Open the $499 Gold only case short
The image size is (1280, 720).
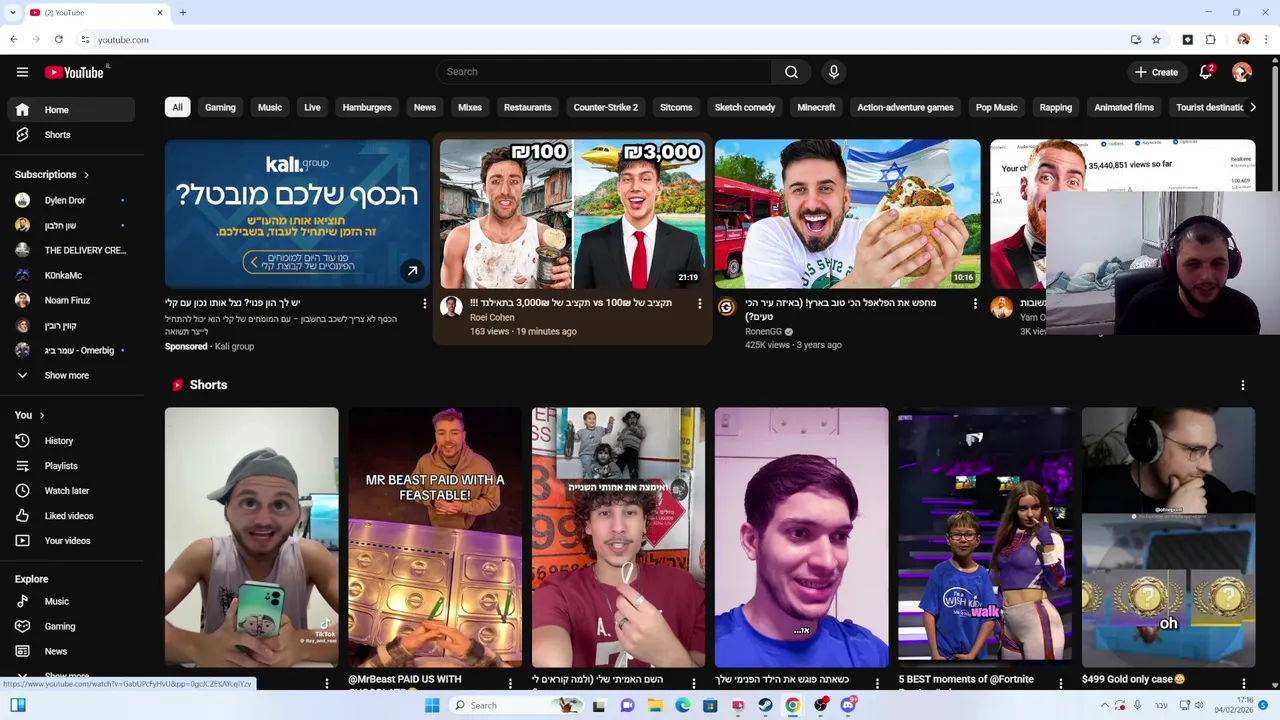1168,537
